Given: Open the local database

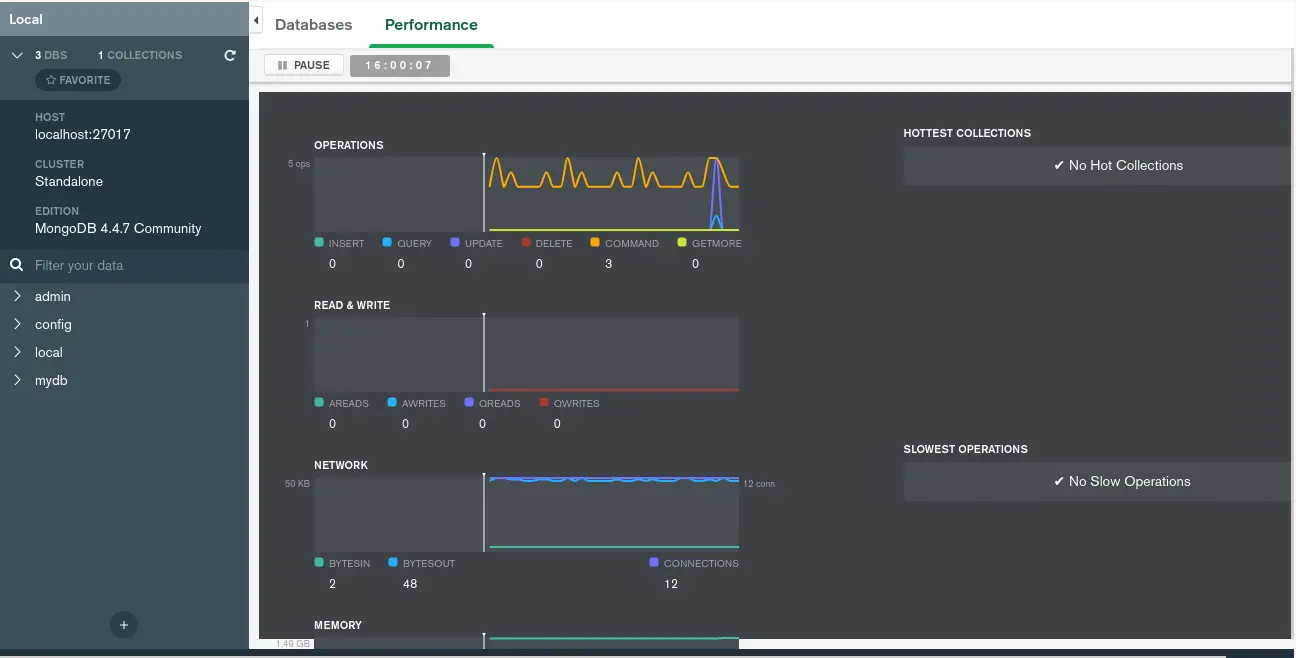Looking at the screenshot, I should pyautogui.click(x=49, y=352).
